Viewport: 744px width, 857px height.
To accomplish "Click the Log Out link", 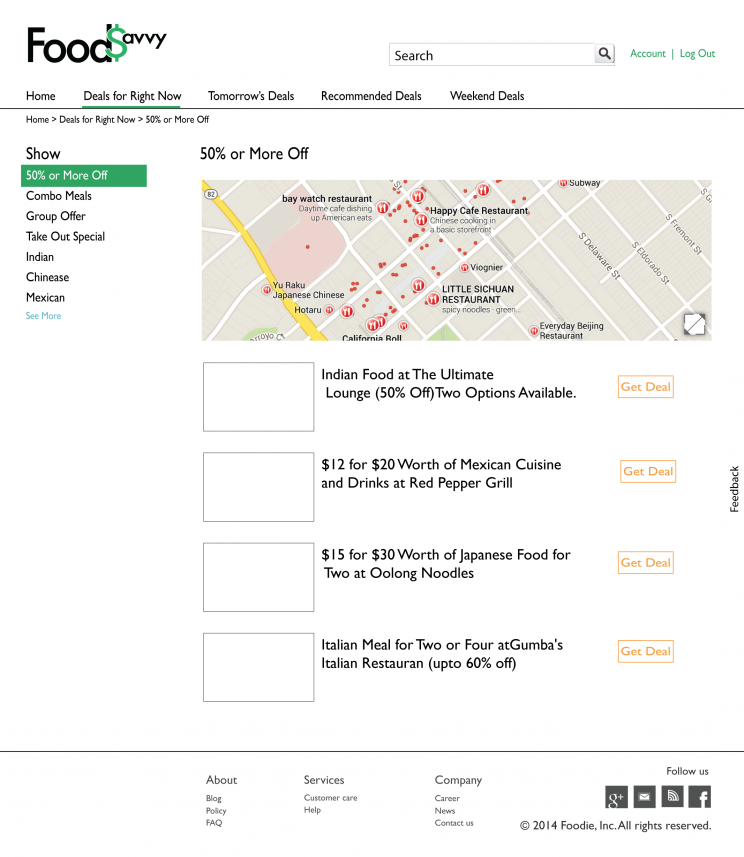I will coord(697,54).
